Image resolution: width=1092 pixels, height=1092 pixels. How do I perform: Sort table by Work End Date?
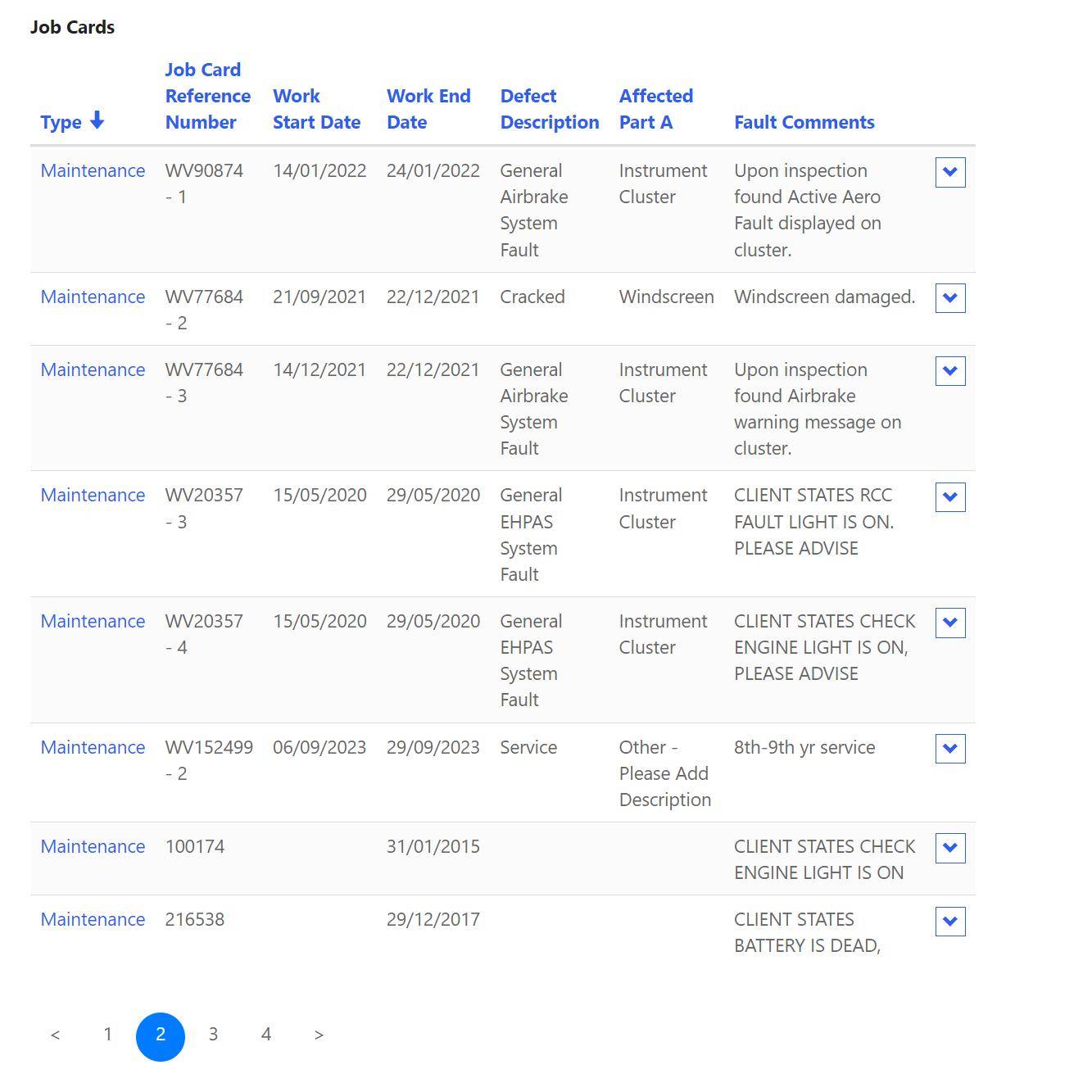click(428, 109)
